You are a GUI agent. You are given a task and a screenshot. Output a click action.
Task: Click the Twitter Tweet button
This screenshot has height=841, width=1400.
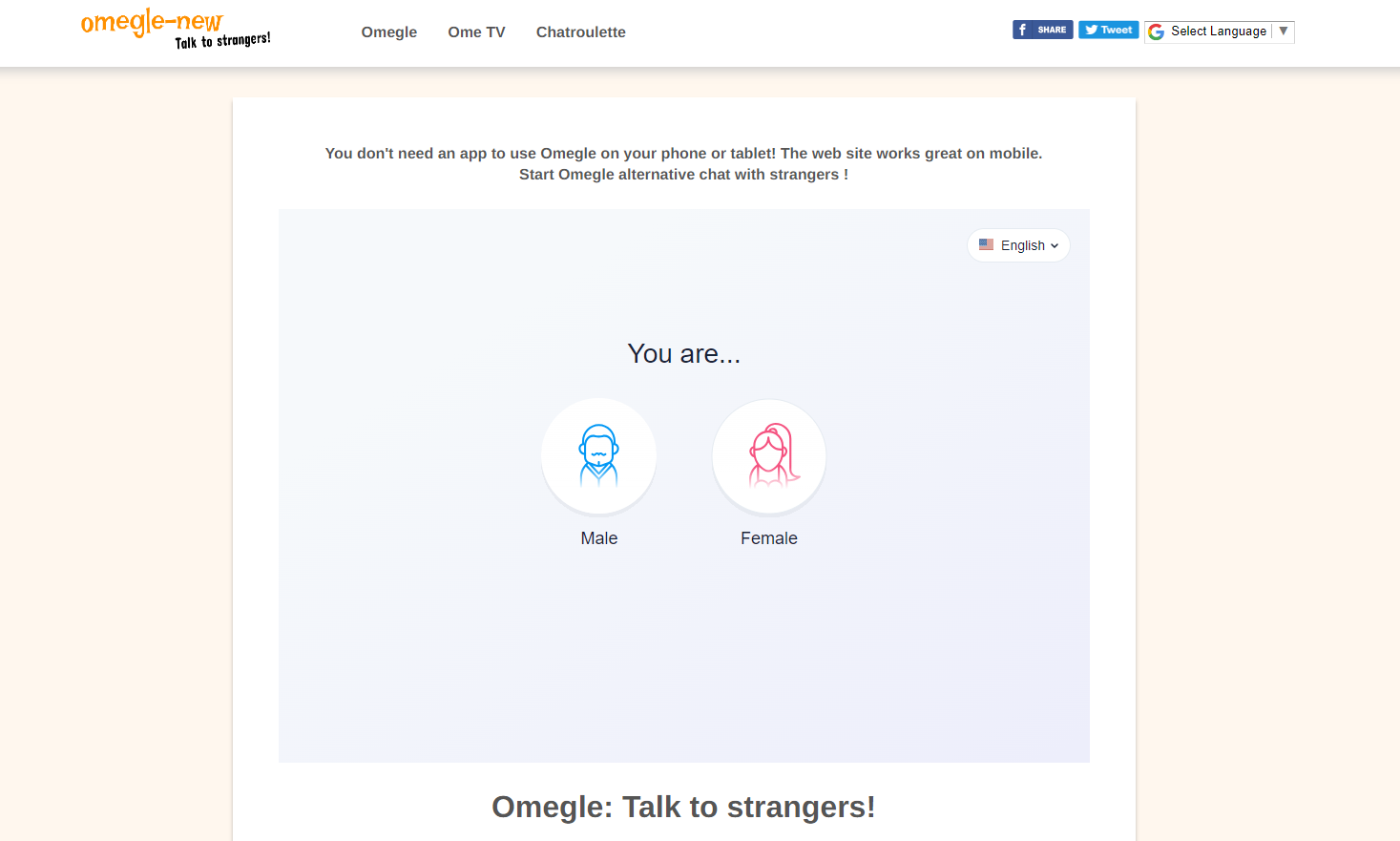1108,30
